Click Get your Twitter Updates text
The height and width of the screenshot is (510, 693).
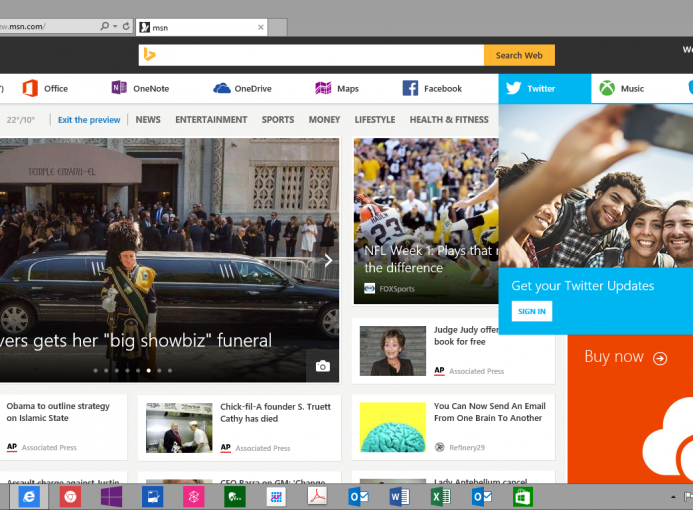[x=583, y=286]
